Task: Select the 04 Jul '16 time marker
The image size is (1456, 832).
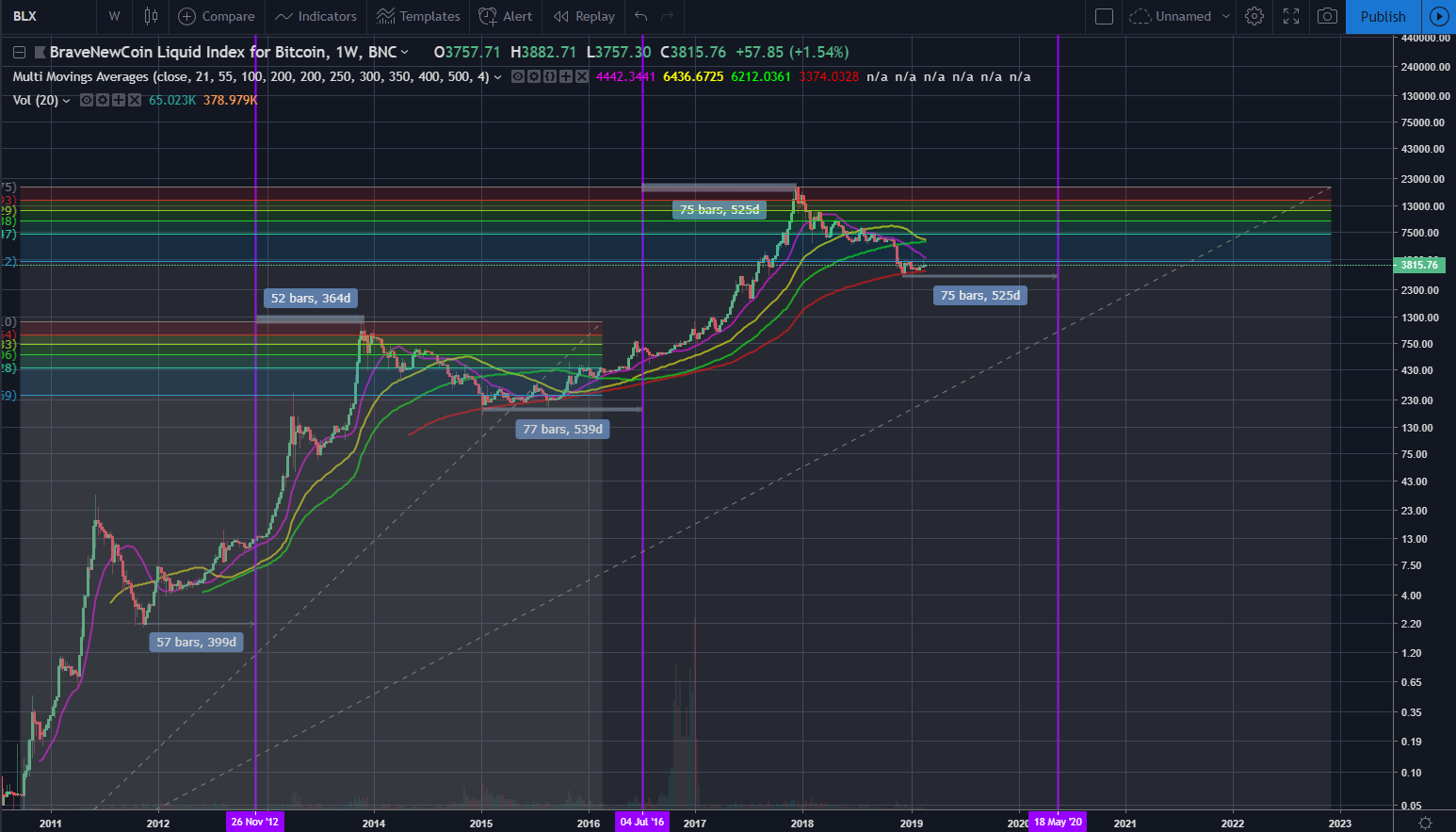Action: pyautogui.click(x=642, y=822)
